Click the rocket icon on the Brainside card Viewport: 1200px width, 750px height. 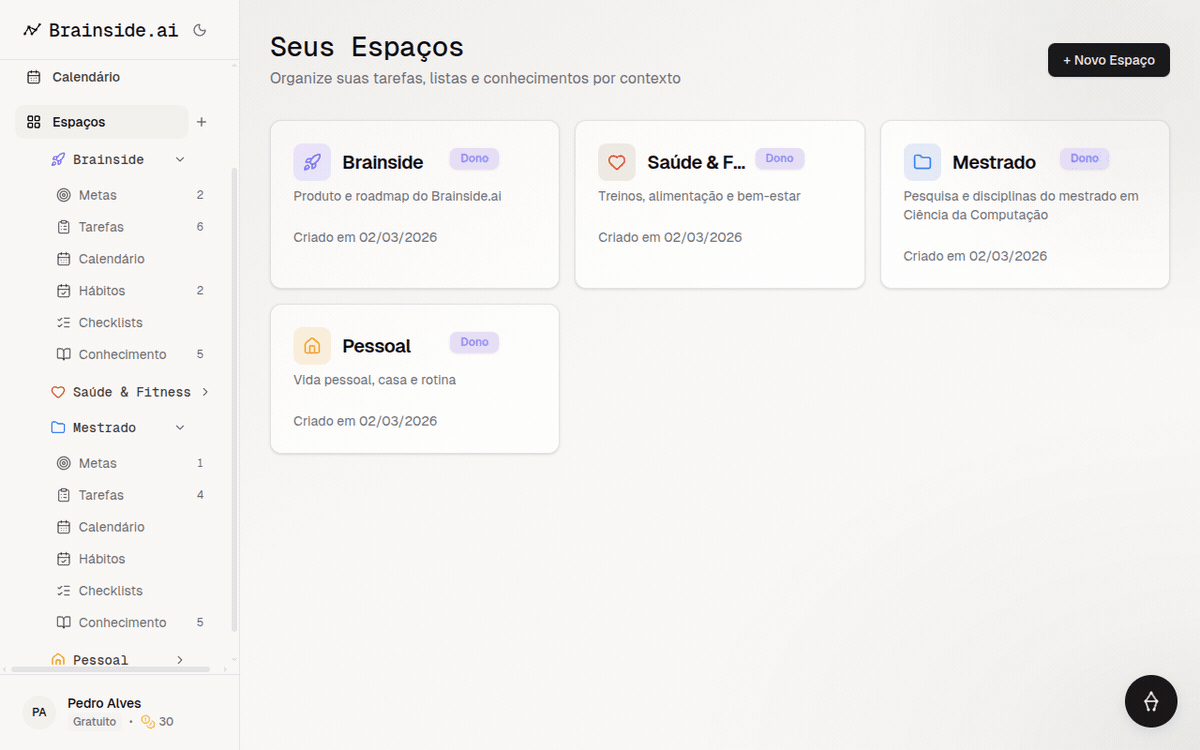click(x=312, y=161)
